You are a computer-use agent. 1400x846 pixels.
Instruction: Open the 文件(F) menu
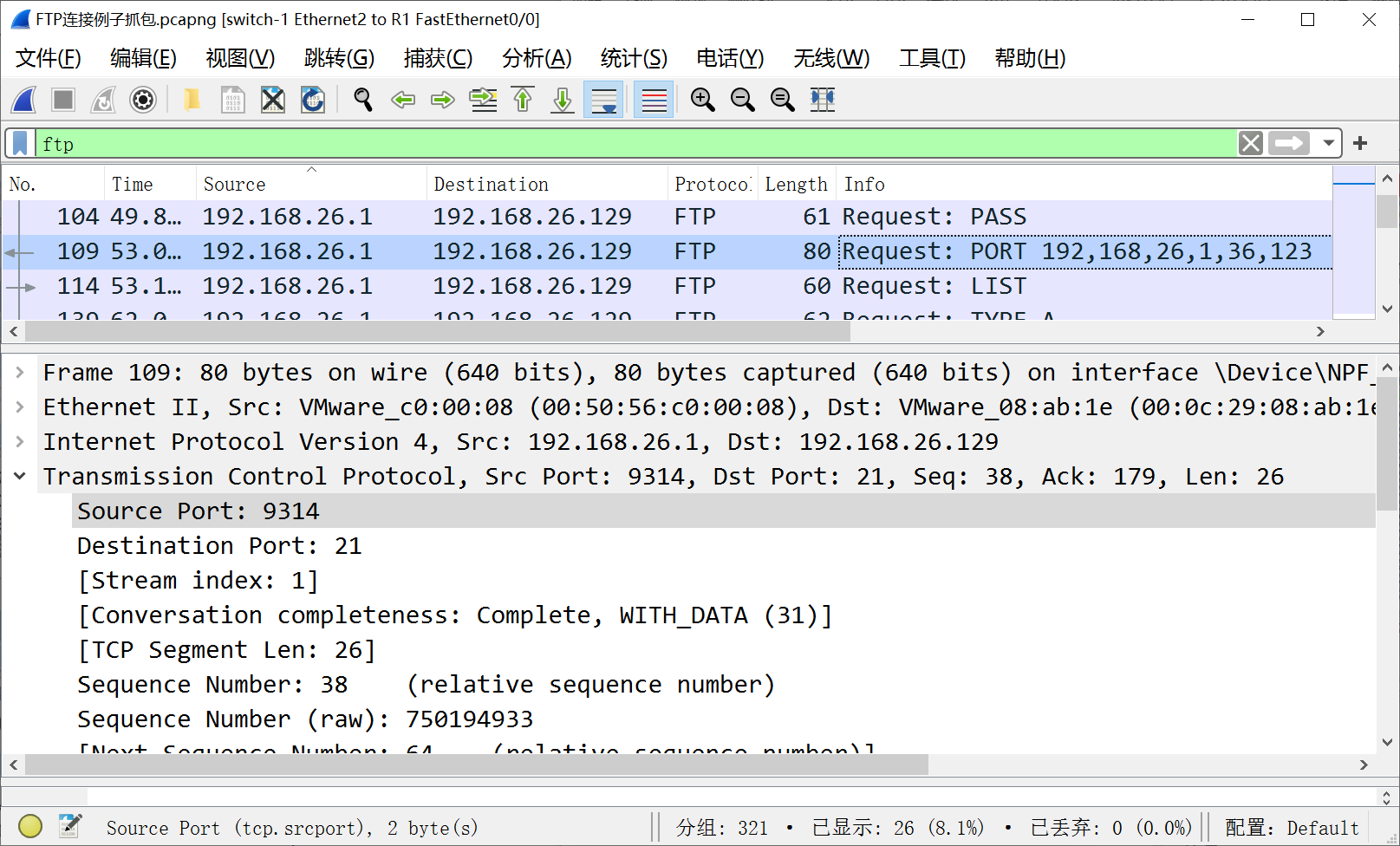49,58
